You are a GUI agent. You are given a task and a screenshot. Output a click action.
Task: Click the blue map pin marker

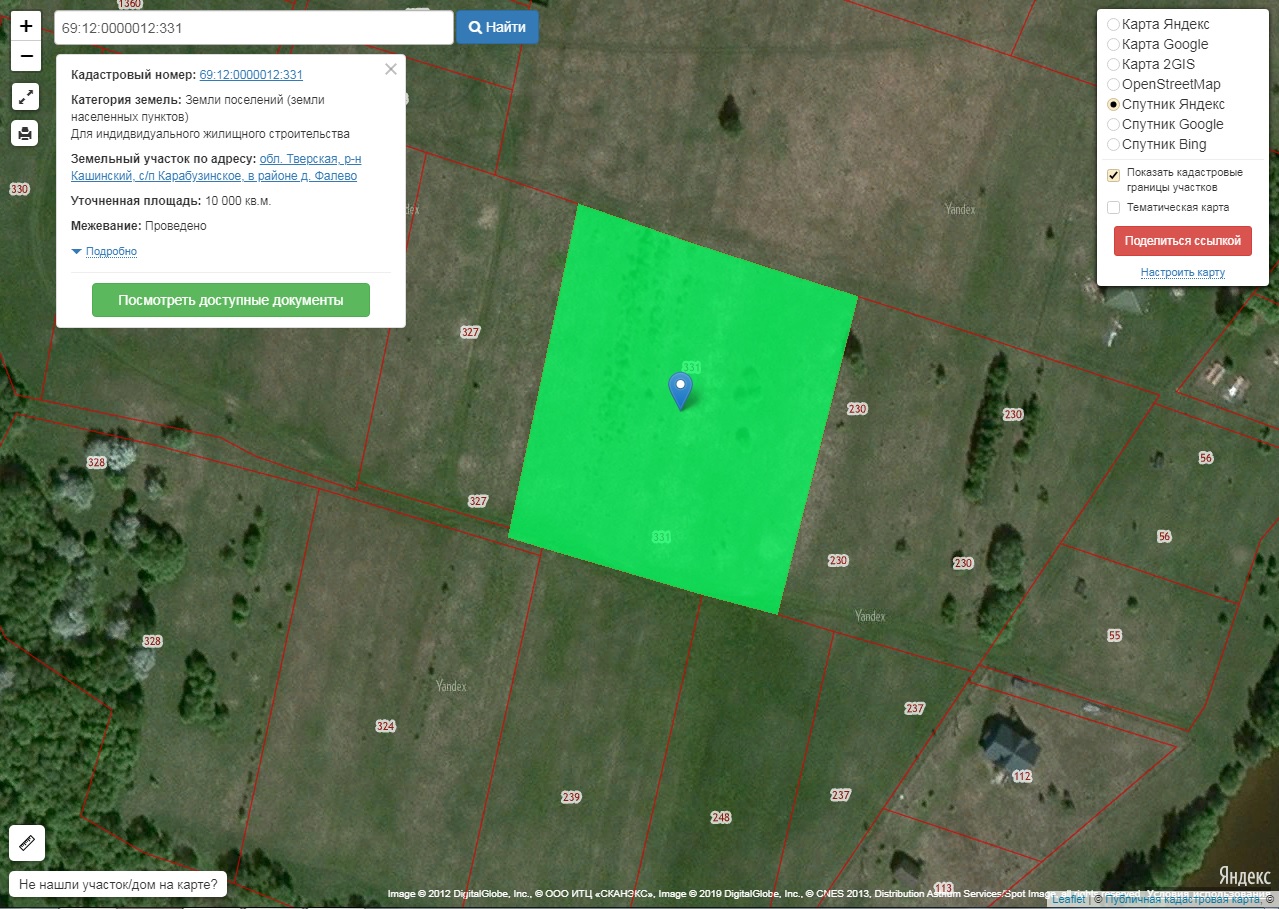click(680, 389)
